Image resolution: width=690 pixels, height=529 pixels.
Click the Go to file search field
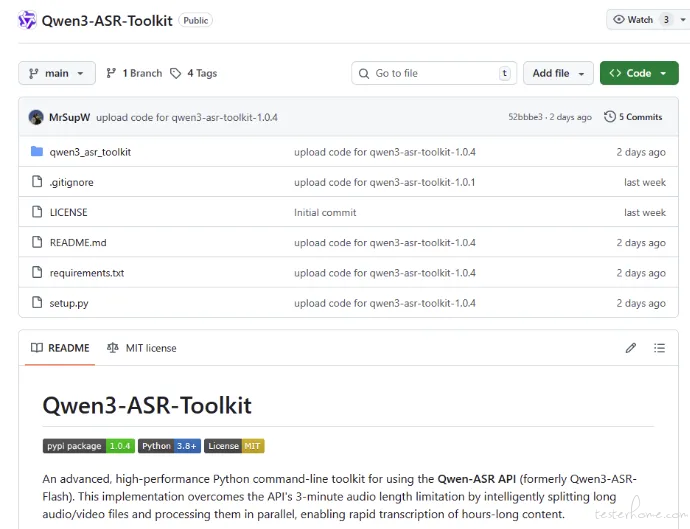coord(430,73)
